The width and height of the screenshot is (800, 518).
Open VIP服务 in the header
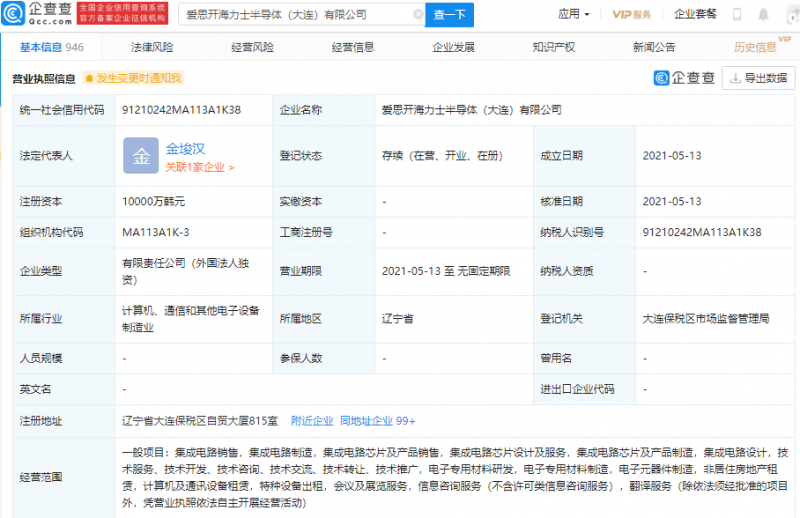point(631,15)
